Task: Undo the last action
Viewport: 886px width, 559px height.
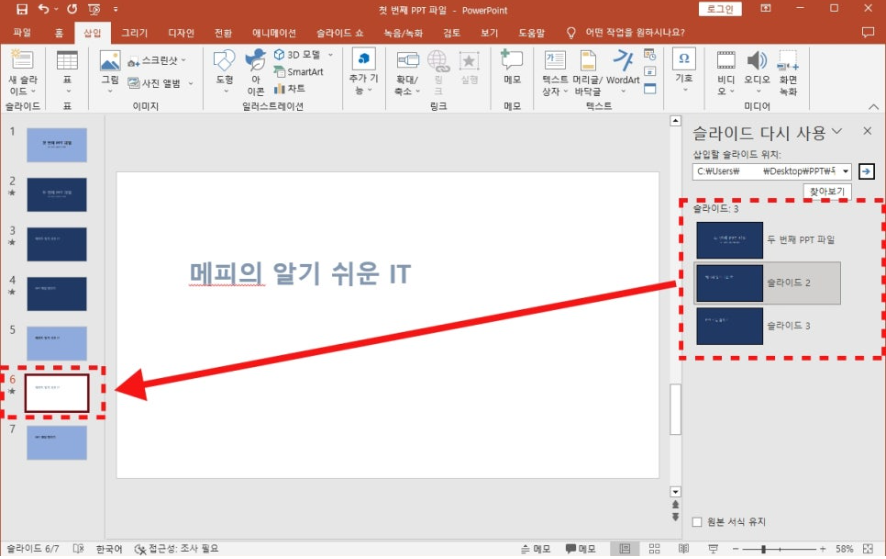Action: click(x=44, y=9)
